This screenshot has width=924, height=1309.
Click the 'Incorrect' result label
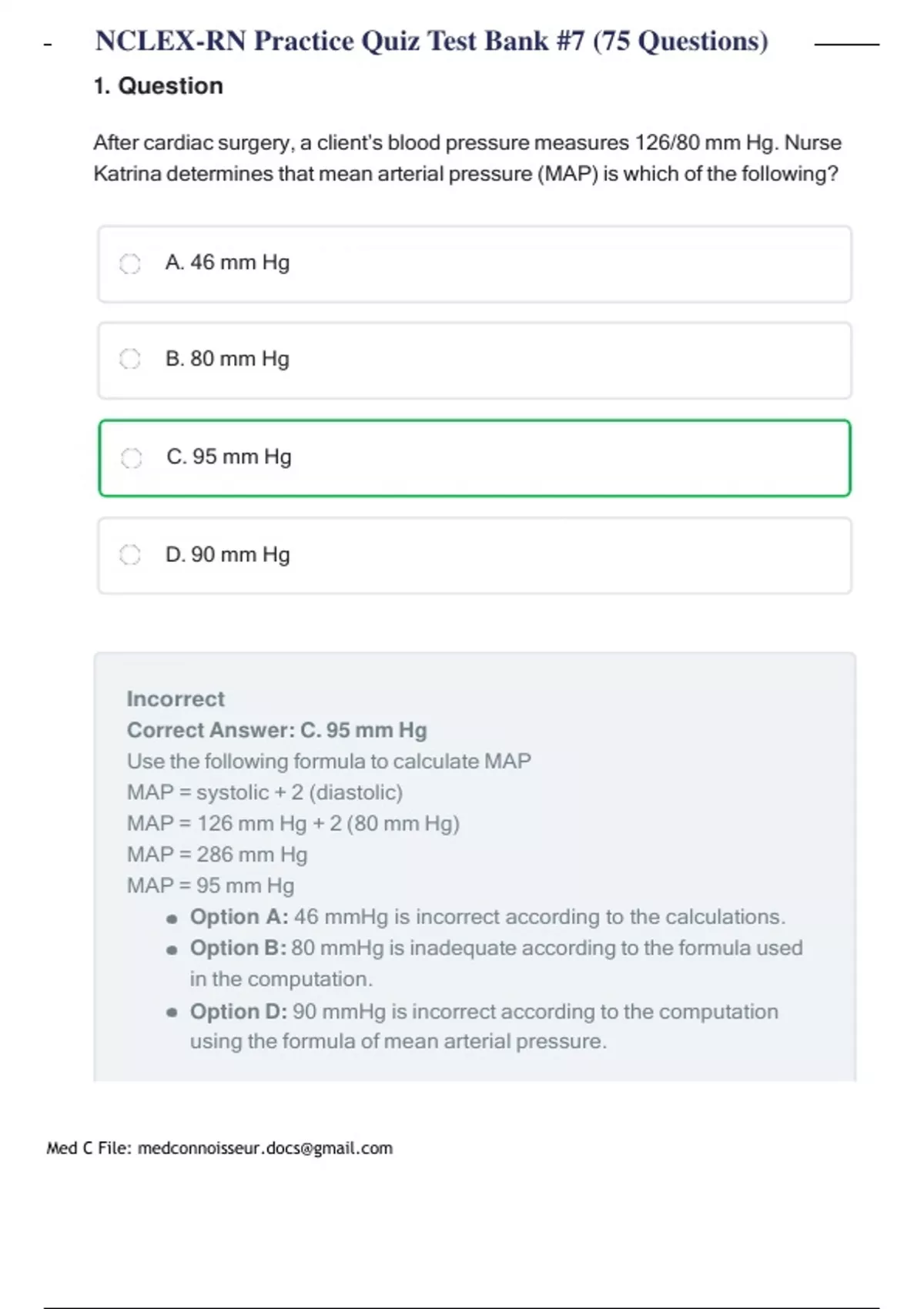[x=176, y=699]
